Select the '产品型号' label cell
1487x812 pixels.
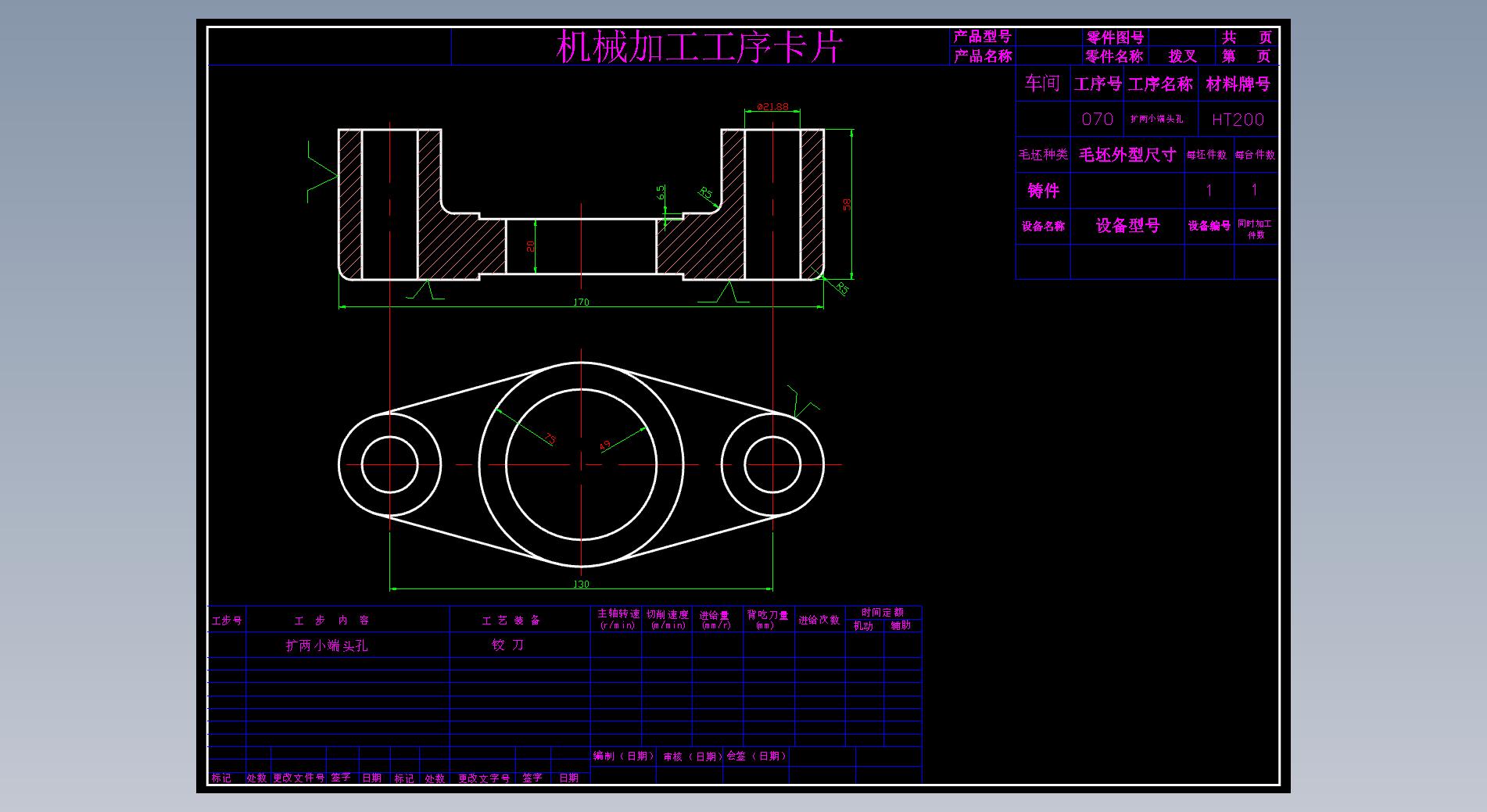982,37
